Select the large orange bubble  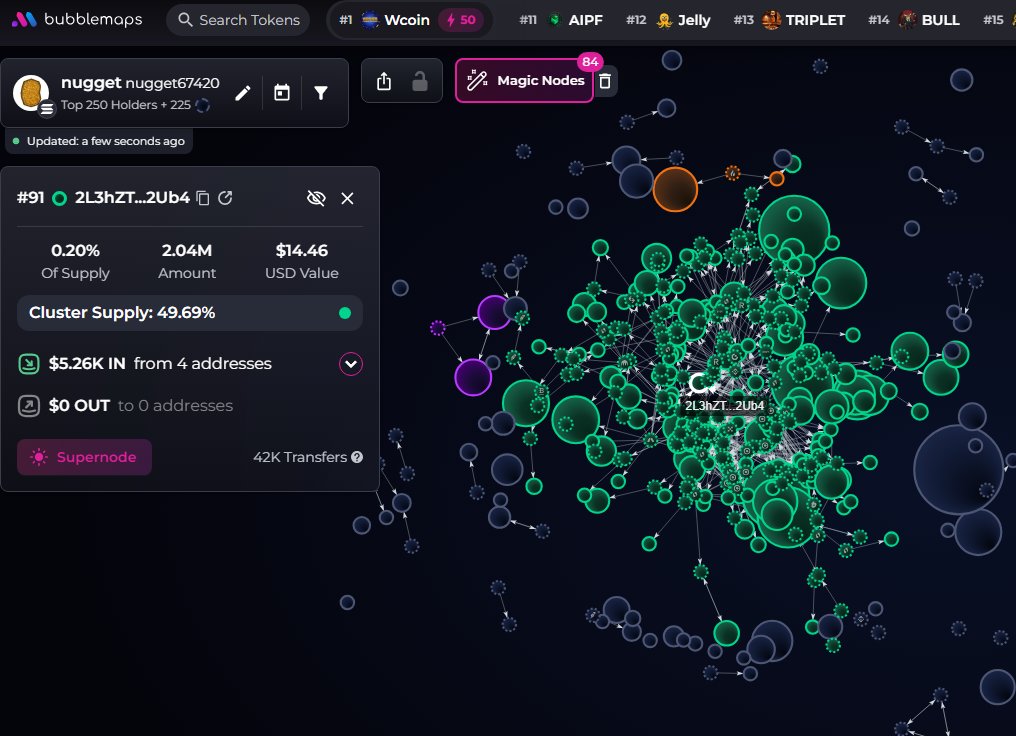click(675, 189)
